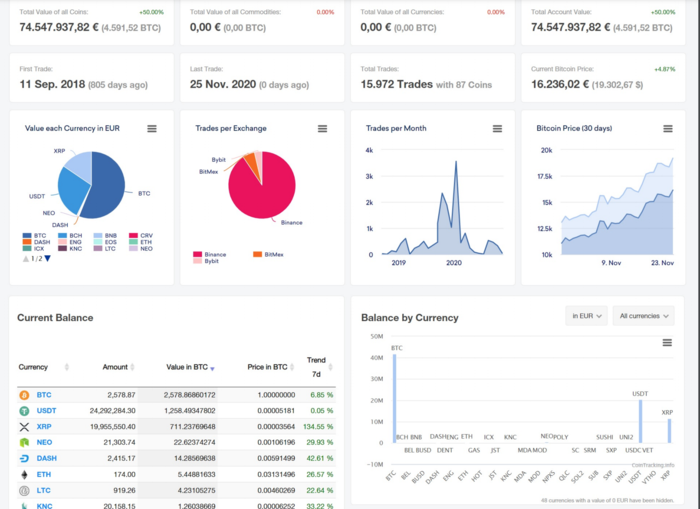Click the Bitcoin coin icon in the table

click(23, 395)
